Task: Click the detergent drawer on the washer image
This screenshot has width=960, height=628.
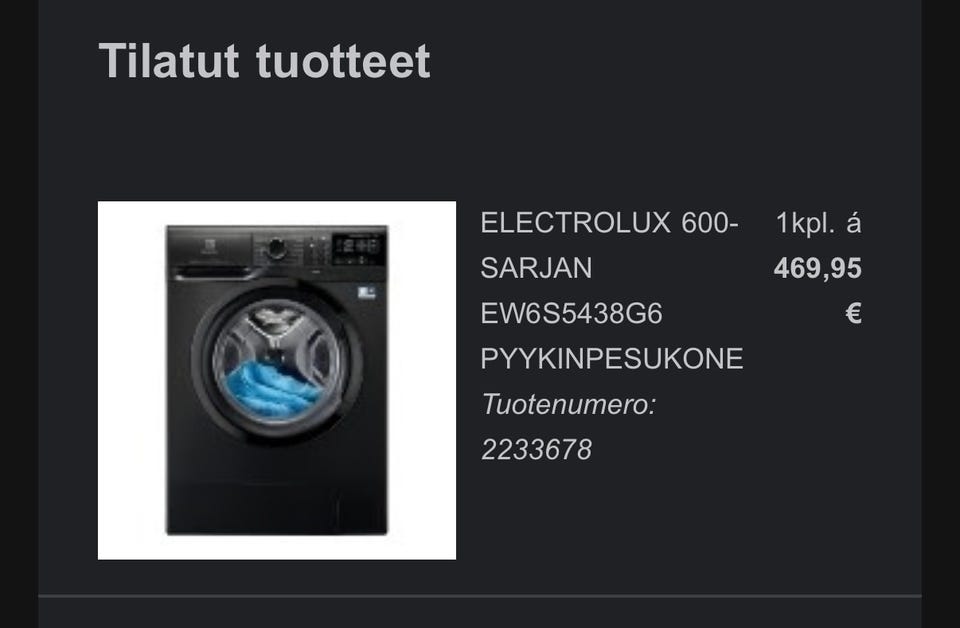Action: coord(211,271)
